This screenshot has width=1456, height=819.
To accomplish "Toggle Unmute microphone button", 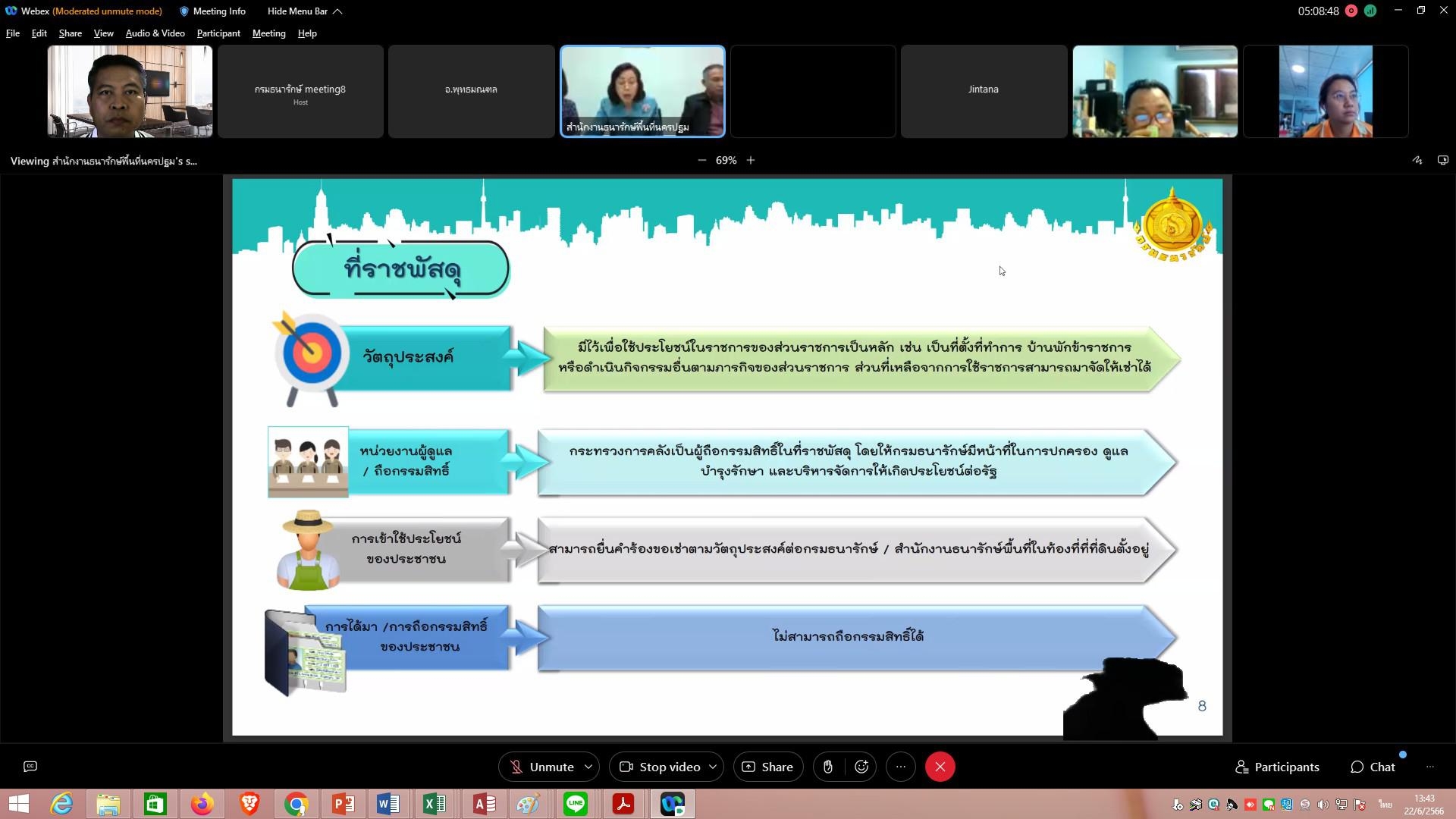I will pyautogui.click(x=541, y=767).
